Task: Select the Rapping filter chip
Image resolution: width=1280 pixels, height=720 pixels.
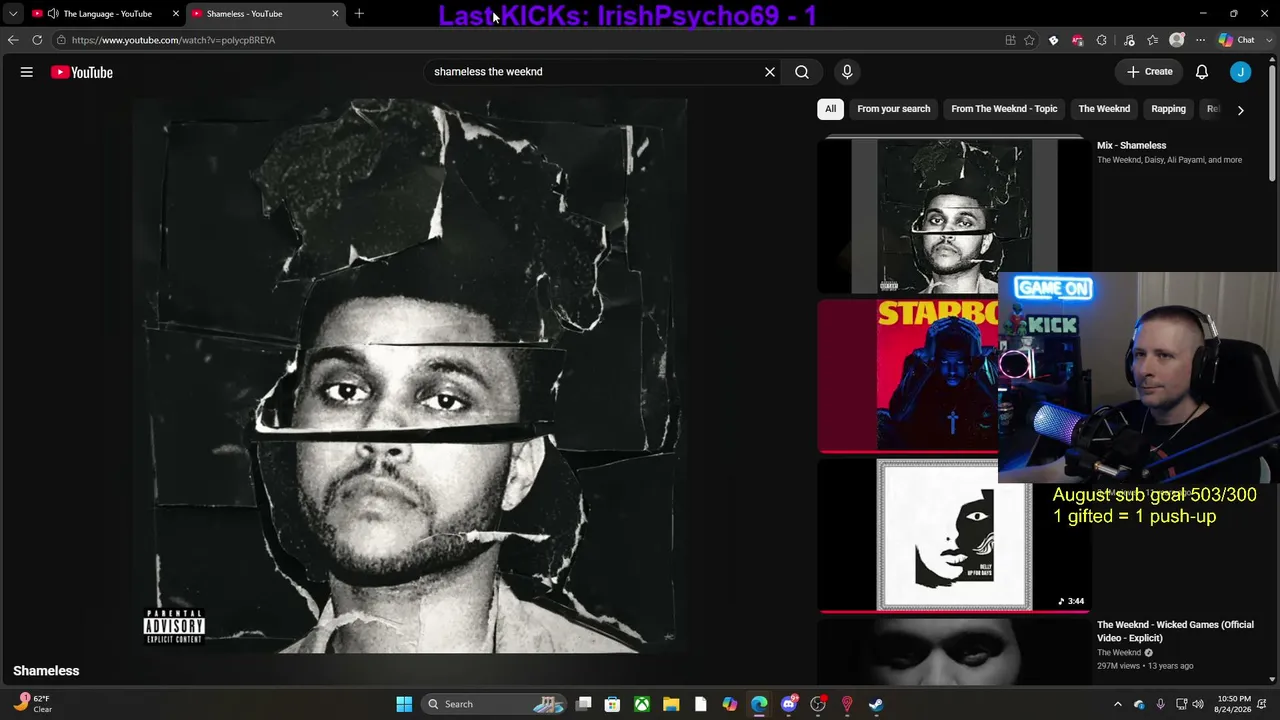Action: point(1168,109)
